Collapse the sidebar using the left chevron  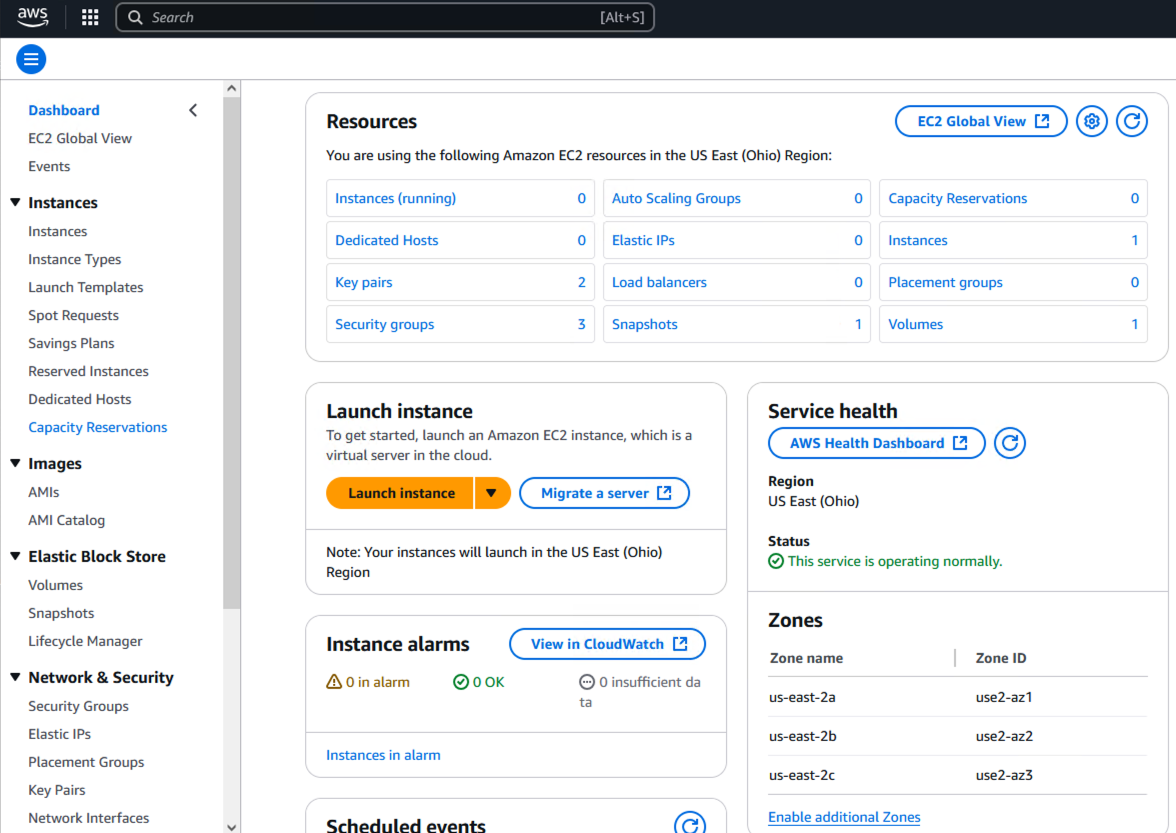click(193, 110)
